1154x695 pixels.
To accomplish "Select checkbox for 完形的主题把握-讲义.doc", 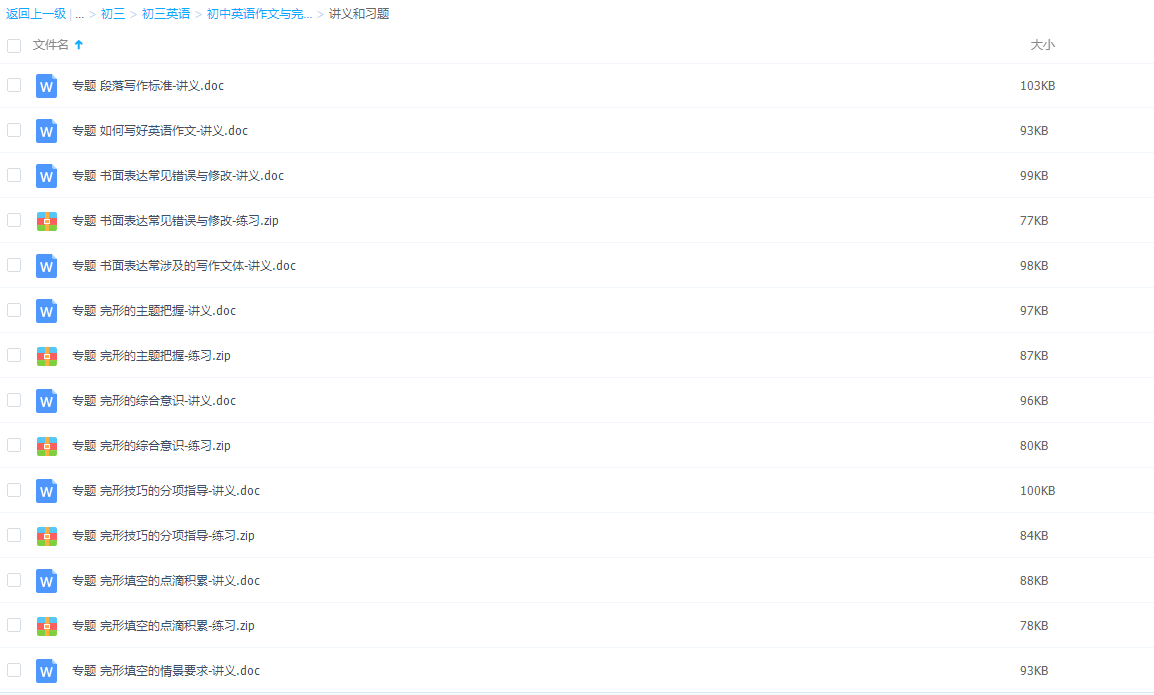I will pyautogui.click(x=14, y=310).
